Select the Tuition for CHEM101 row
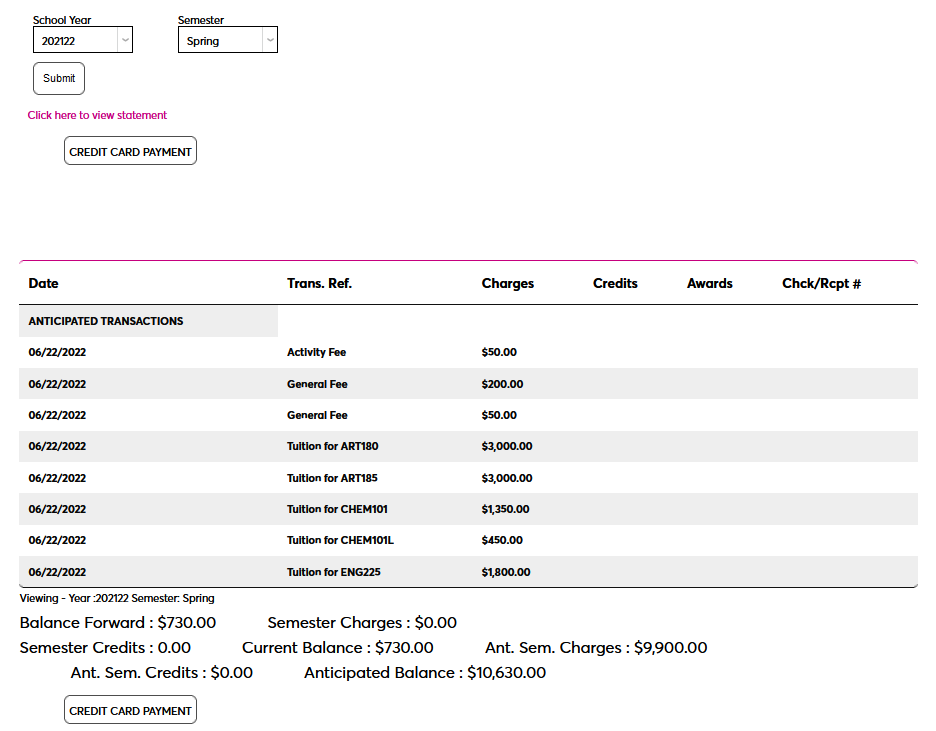Image resolution: width=936 pixels, height=731 pixels. click(337, 510)
